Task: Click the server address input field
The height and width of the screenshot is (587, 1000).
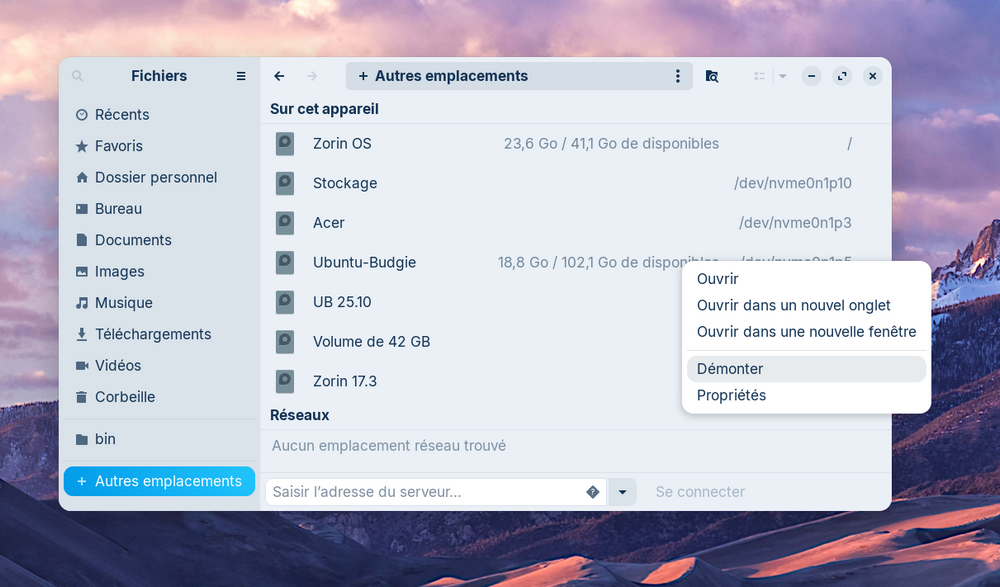Action: click(x=425, y=492)
